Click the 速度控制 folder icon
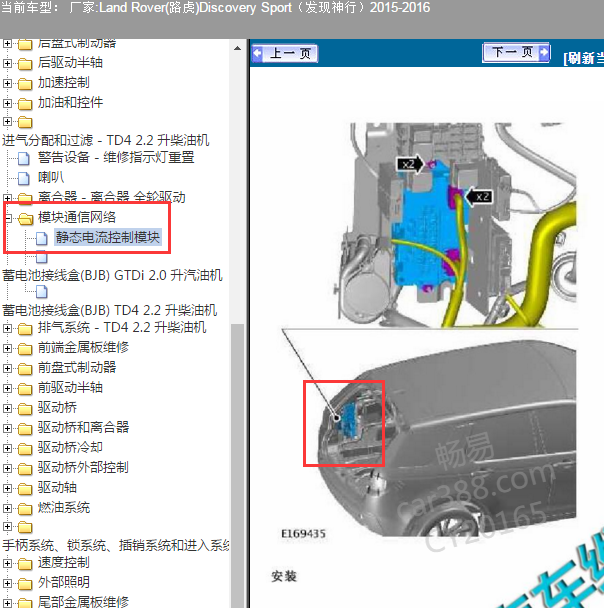 25,563
